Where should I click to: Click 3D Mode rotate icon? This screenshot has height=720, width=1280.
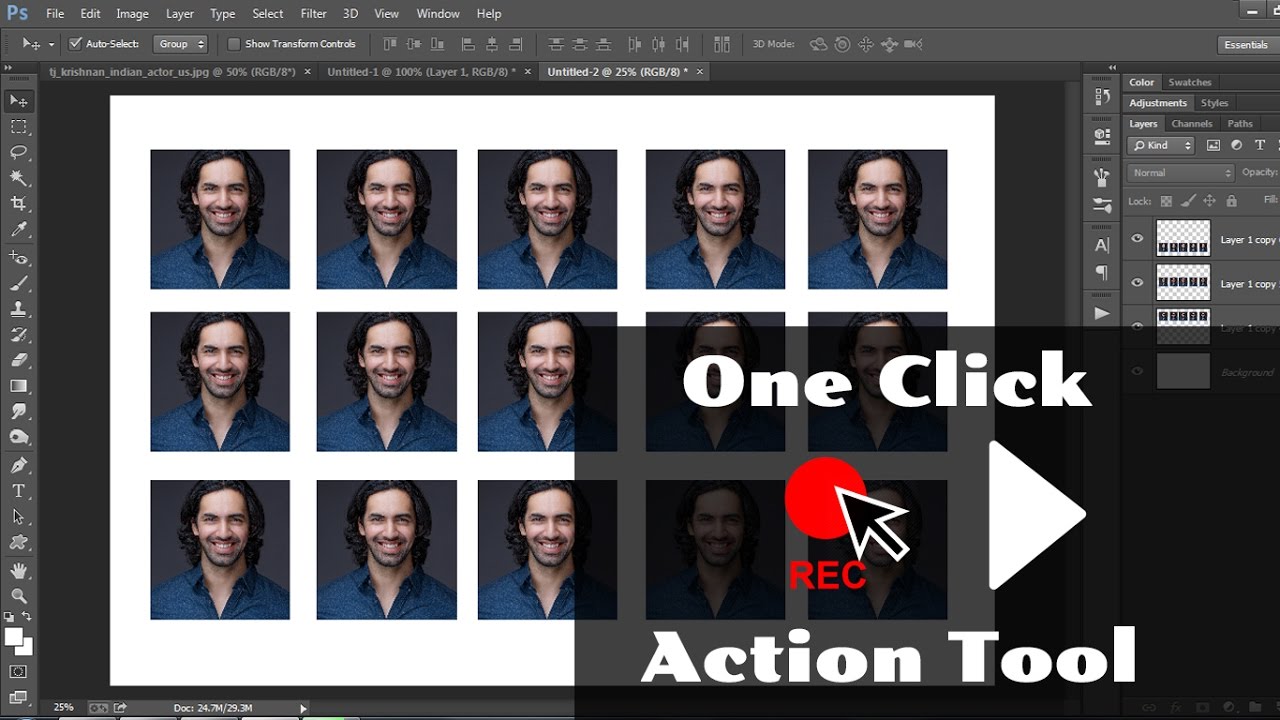[818, 44]
